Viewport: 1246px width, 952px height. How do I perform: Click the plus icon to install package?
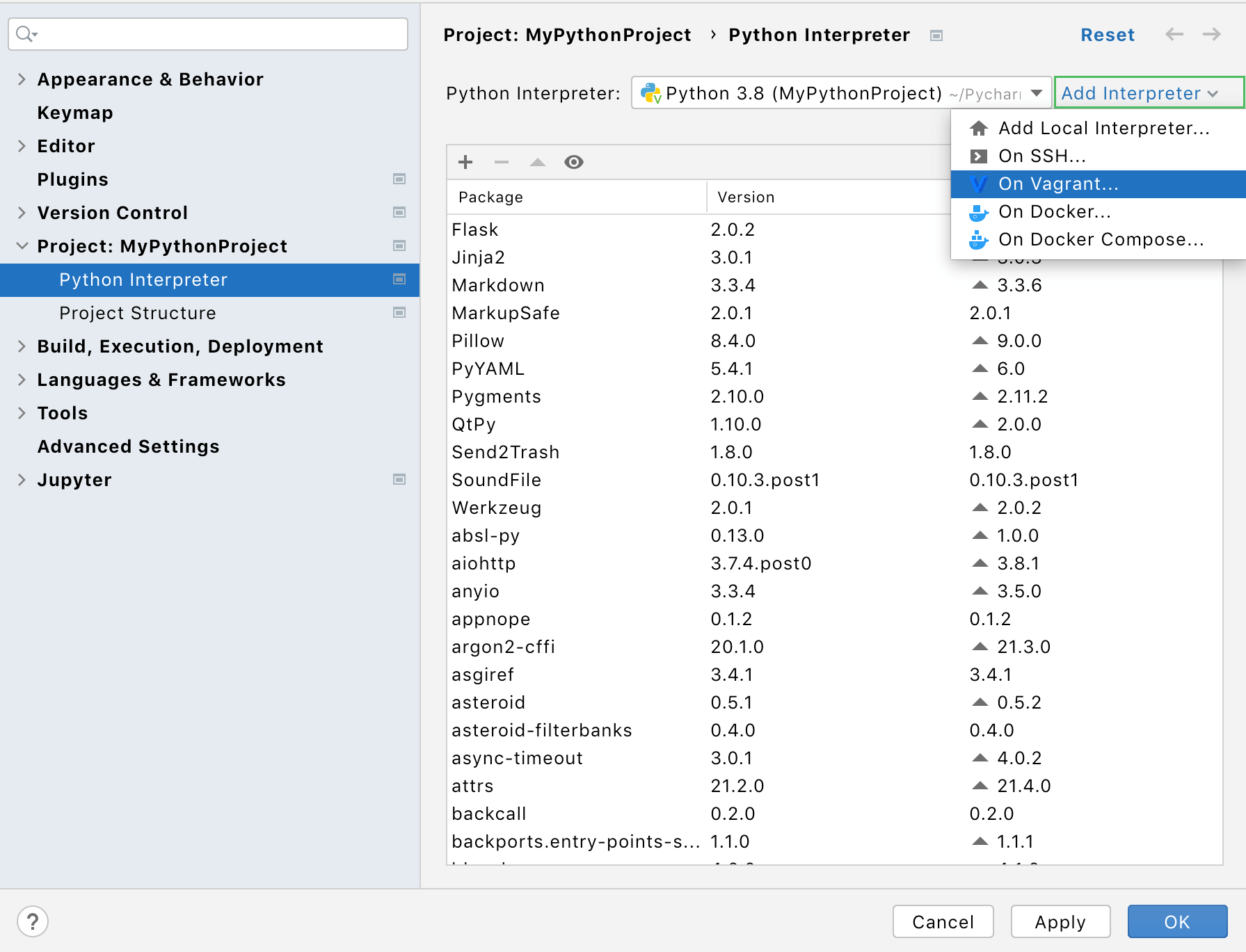pyautogui.click(x=465, y=162)
